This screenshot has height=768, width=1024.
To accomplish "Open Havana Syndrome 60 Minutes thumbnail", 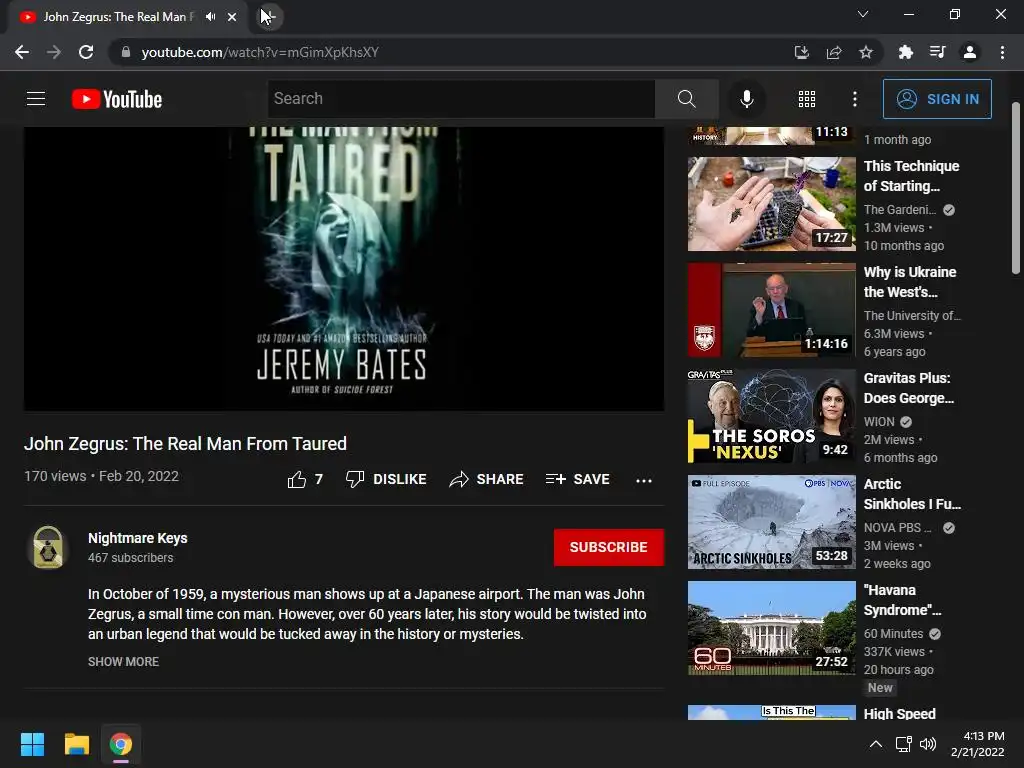I will (771, 628).
